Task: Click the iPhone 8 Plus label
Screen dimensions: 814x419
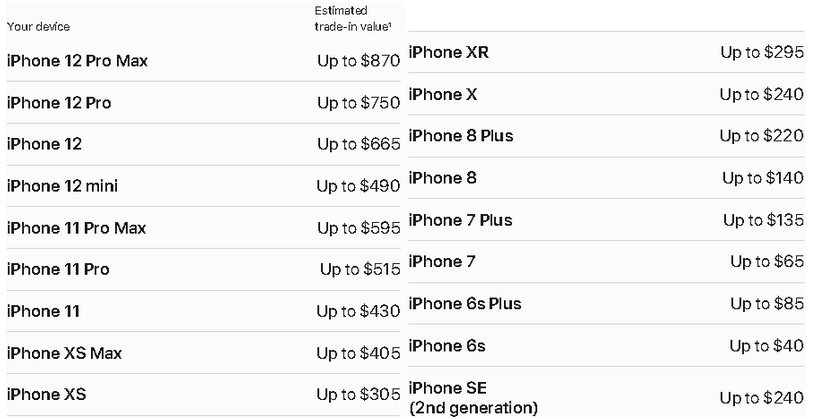Action: 461,135
